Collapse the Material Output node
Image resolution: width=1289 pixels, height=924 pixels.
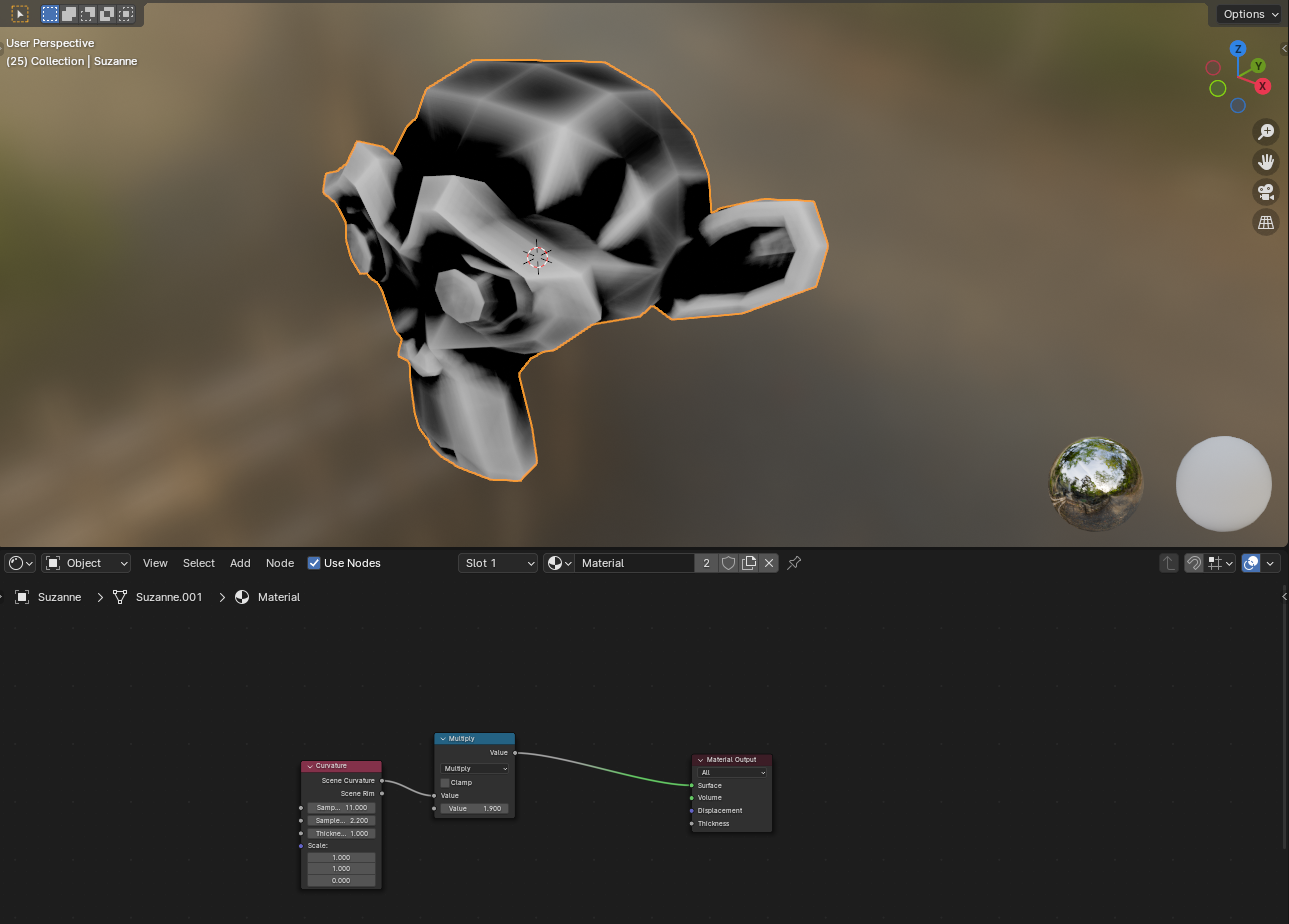[x=701, y=760]
